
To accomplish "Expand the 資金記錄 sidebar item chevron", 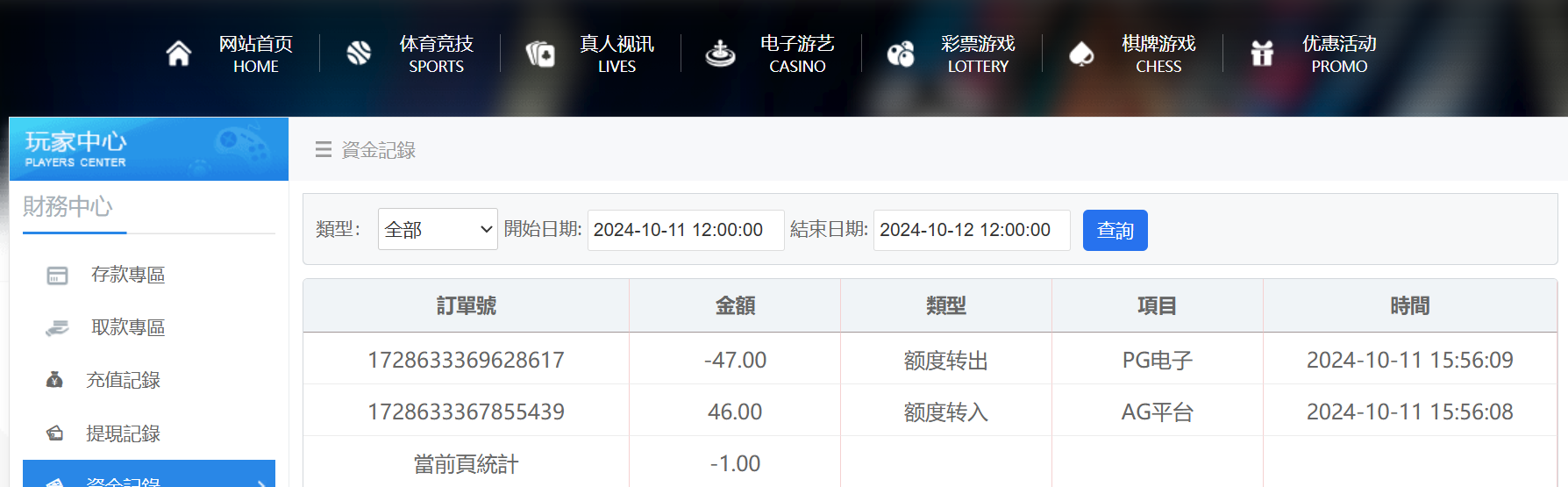I will click(x=261, y=482).
